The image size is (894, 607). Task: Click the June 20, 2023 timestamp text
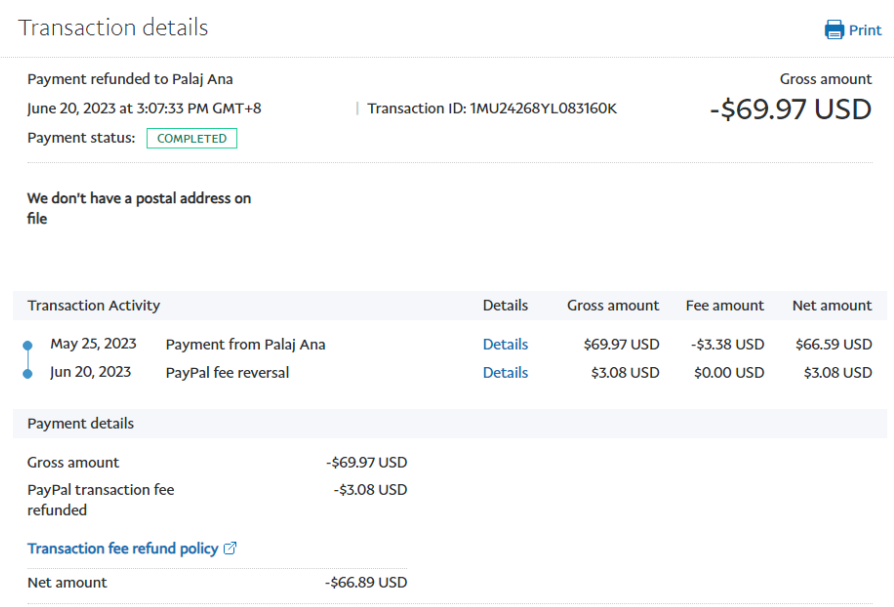pos(144,108)
